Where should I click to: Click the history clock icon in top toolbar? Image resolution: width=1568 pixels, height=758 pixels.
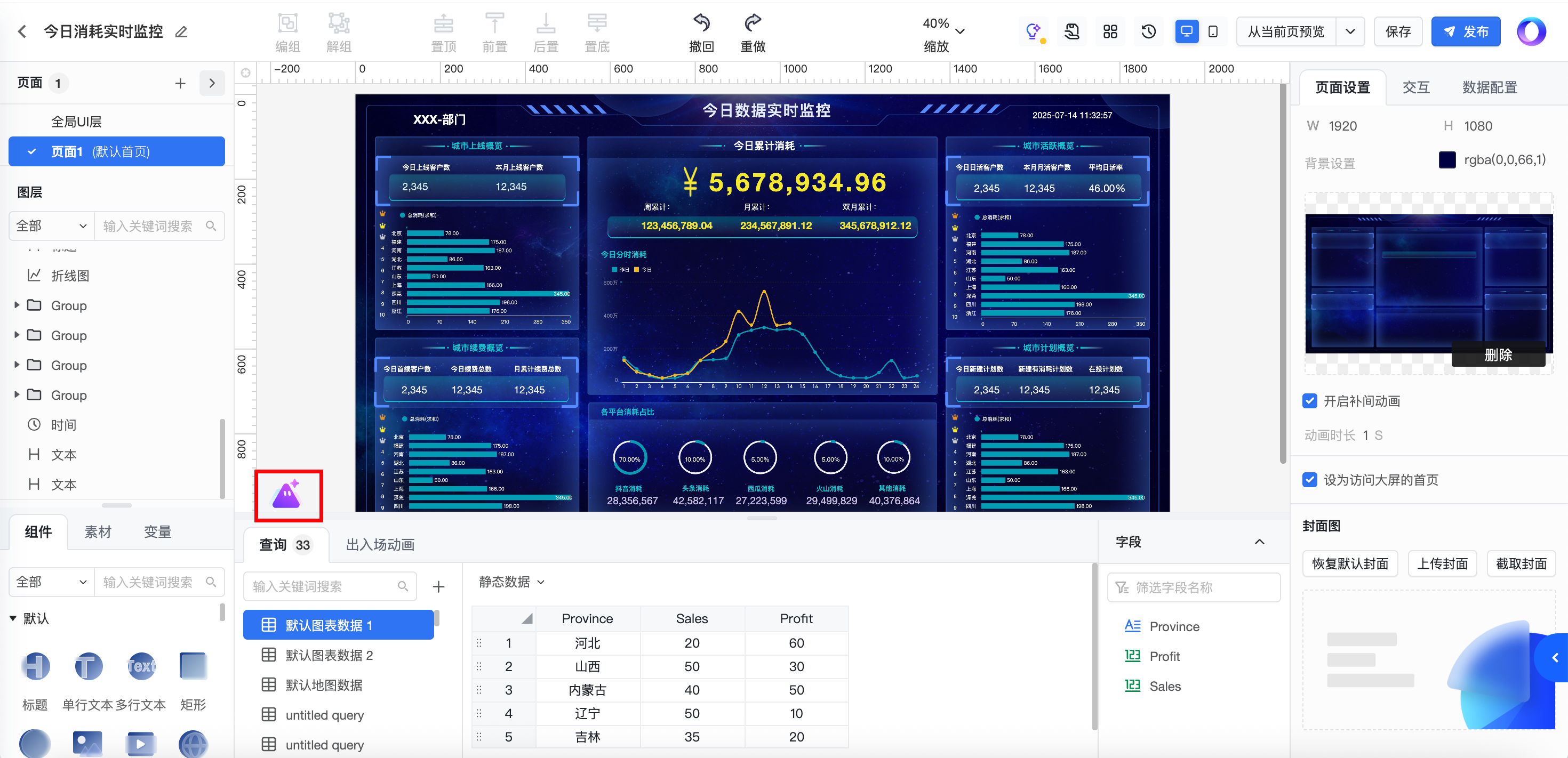click(1148, 31)
